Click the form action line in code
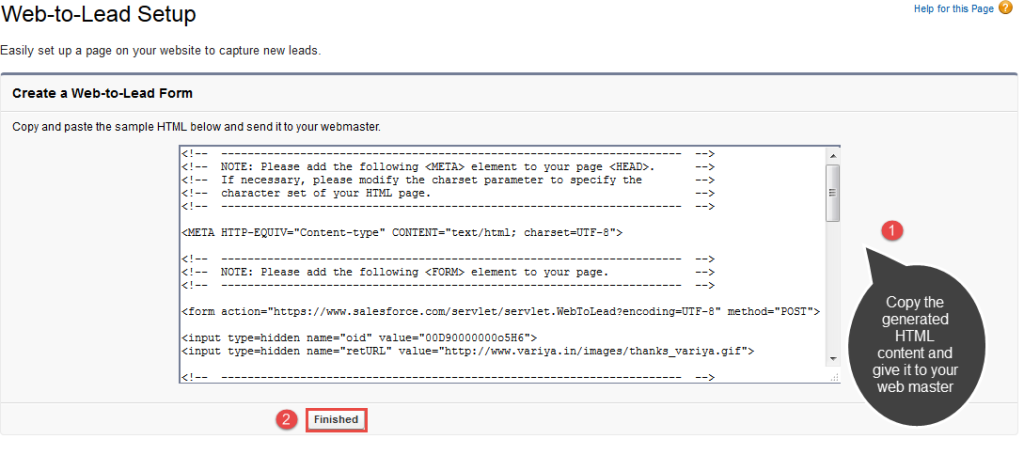This screenshot has width=1024, height=455. pyautogui.click(x=500, y=311)
